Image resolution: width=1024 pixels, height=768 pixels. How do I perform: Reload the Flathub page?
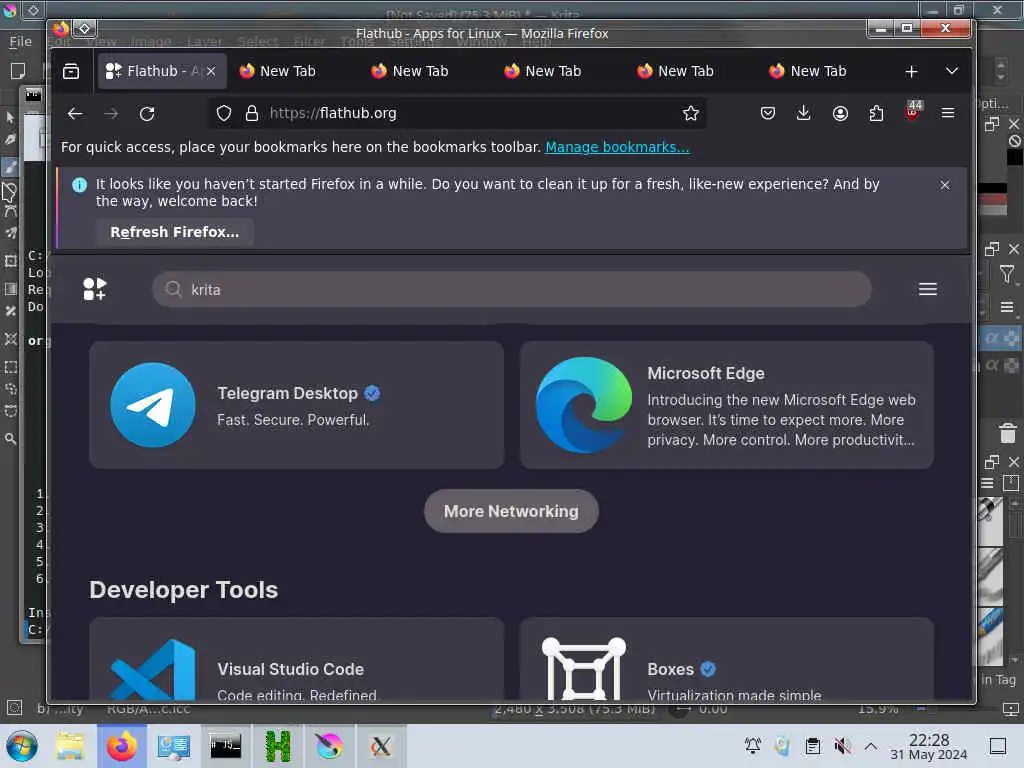tap(147, 114)
